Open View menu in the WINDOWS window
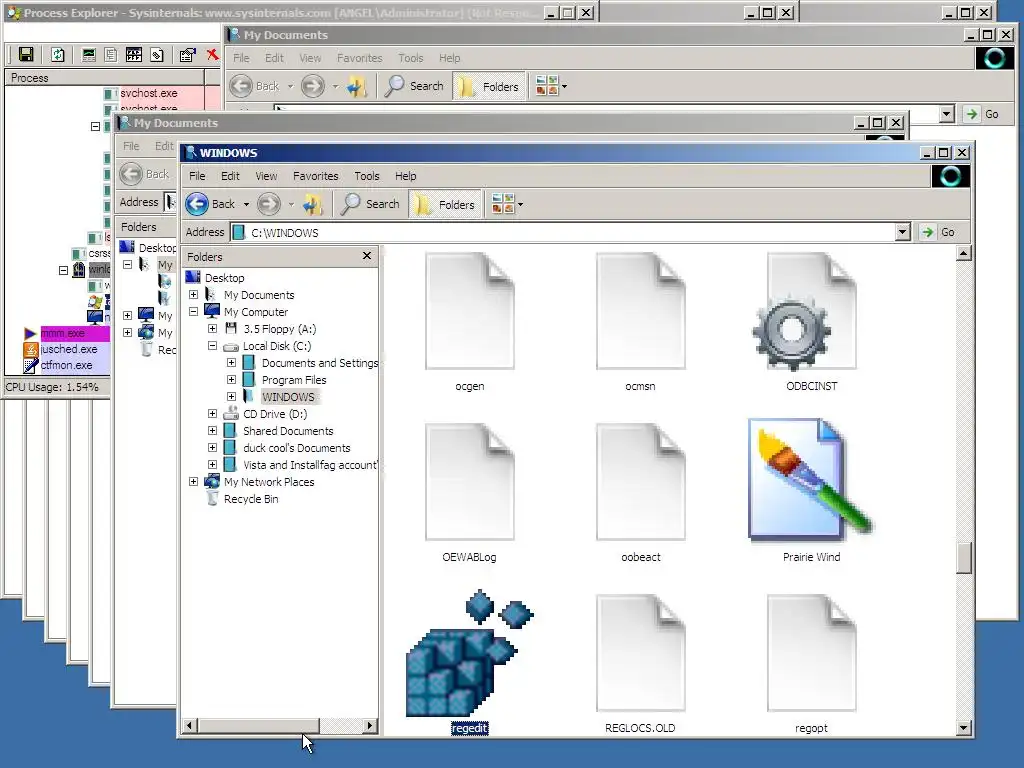 click(x=266, y=176)
